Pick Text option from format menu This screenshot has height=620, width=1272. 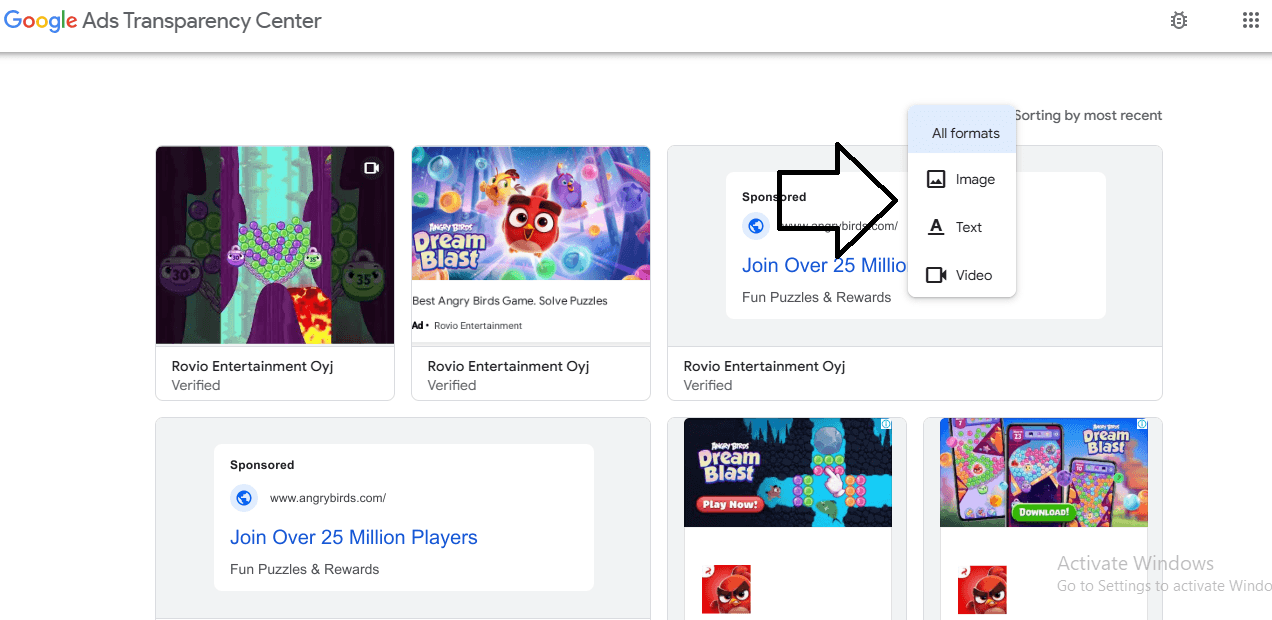tap(968, 227)
